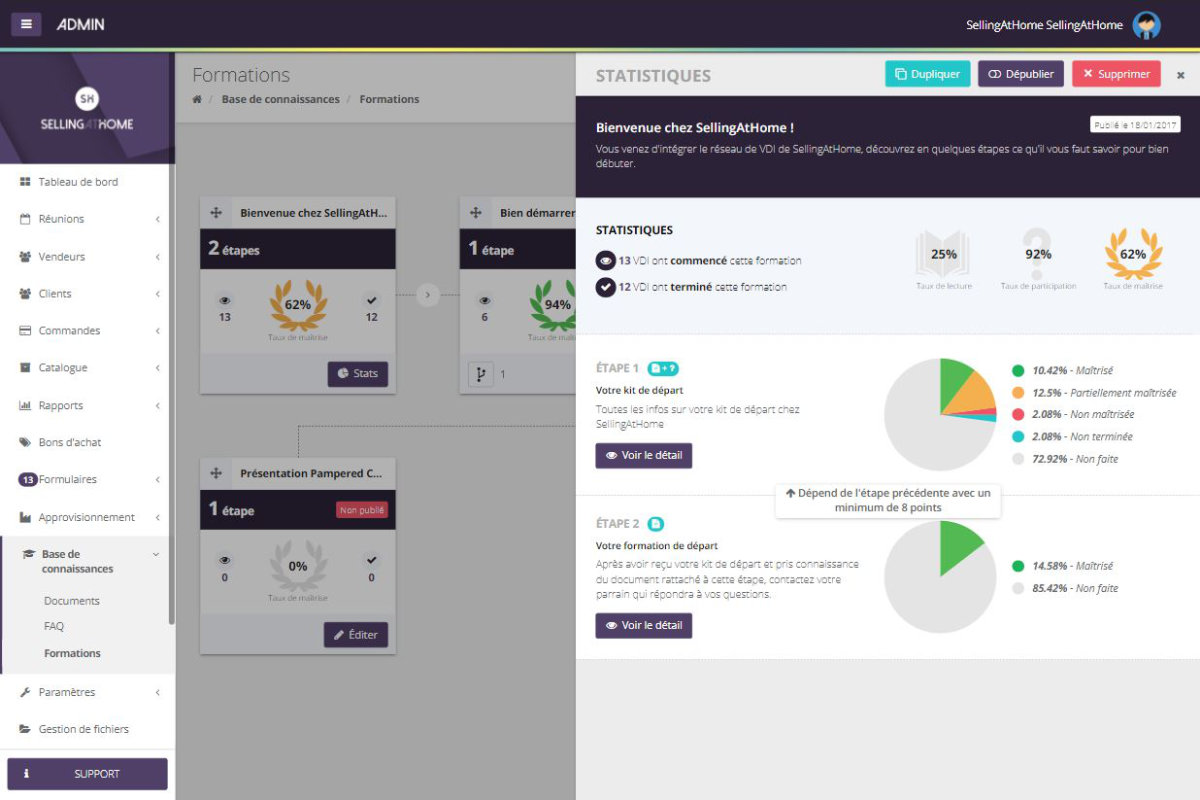Click the home icon in breadcrumb
This screenshot has width=1200, height=800.
[197, 99]
